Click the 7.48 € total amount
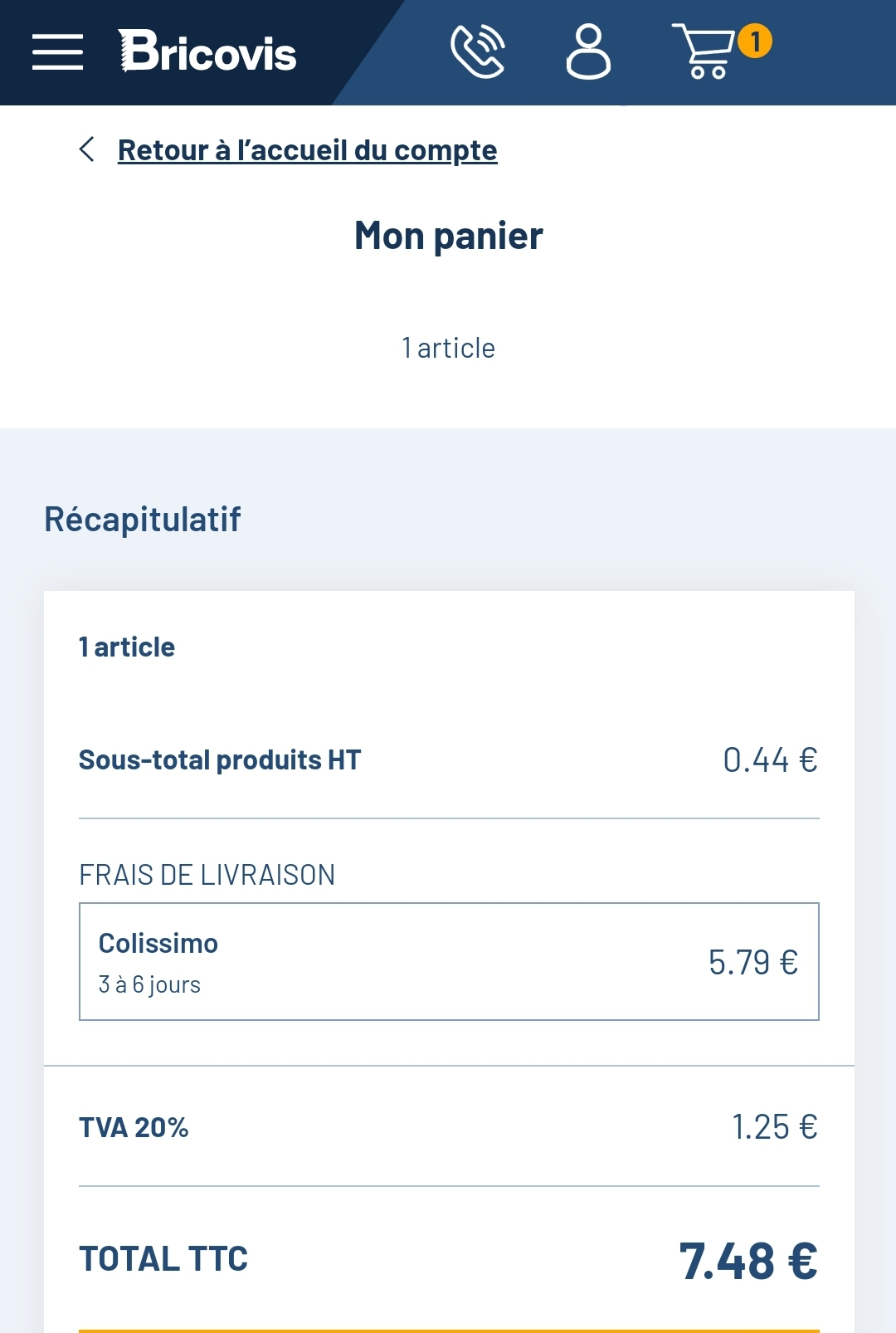This screenshot has width=896, height=1333. click(x=747, y=1261)
